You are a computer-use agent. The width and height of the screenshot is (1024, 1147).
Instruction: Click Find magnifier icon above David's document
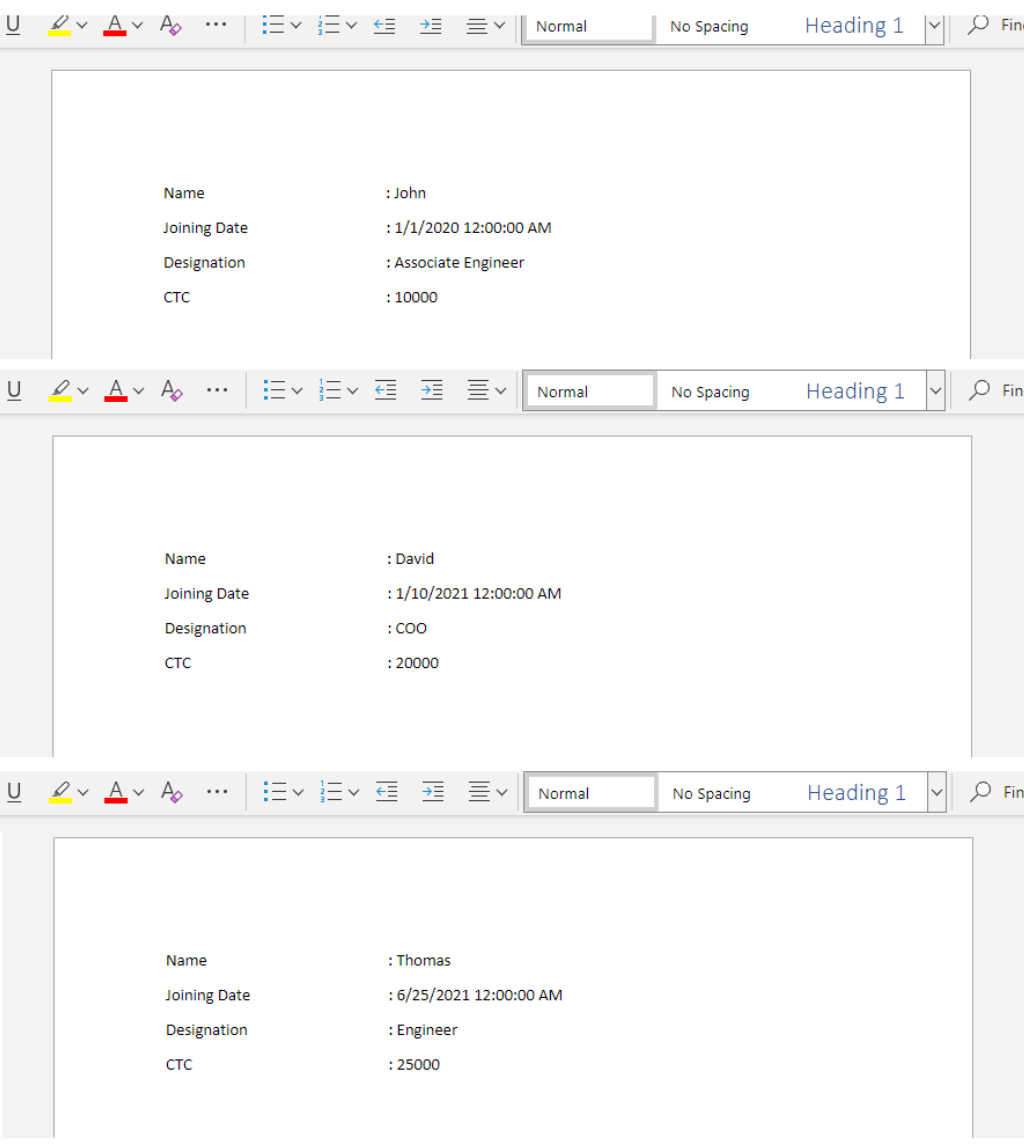[x=980, y=391]
